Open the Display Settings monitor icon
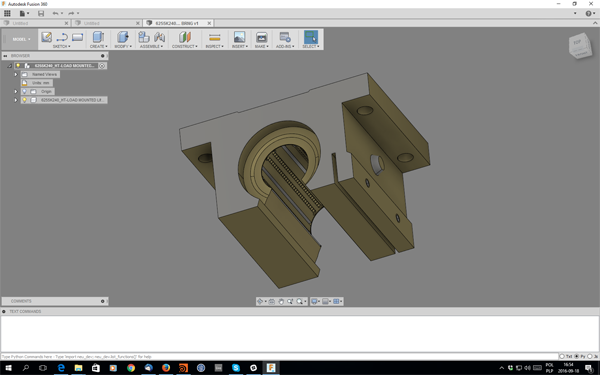The height and width of the screenshot is (375, 600). (x=315, y=302)
